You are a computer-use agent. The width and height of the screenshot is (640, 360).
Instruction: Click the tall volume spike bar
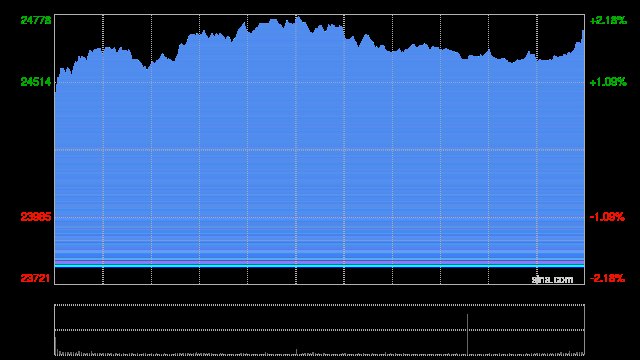(467, 334)
